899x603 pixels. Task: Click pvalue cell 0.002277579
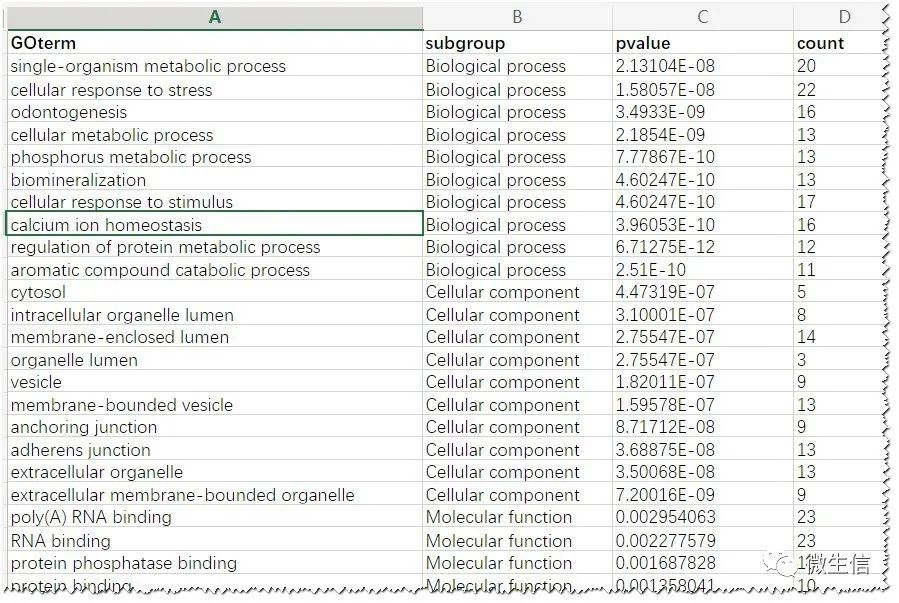coord(702,541)
